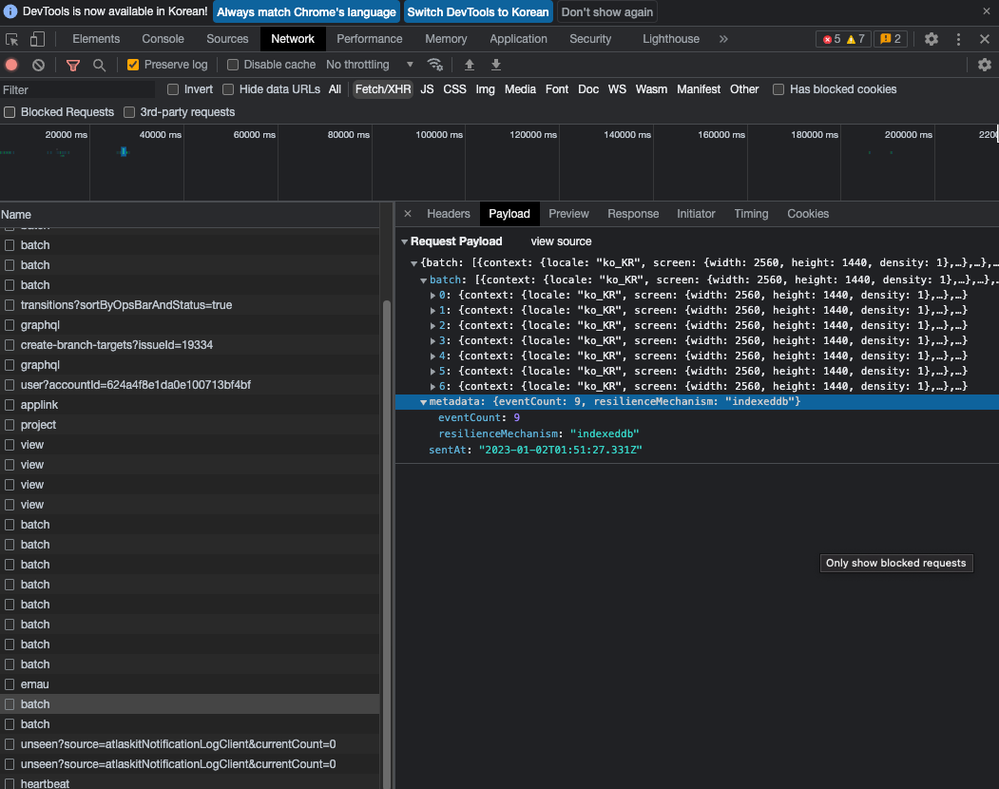Click the import HAR upload arrow
Image resolution: width=999 pixels, height=789 pixels.
click(x=469, y=65)
